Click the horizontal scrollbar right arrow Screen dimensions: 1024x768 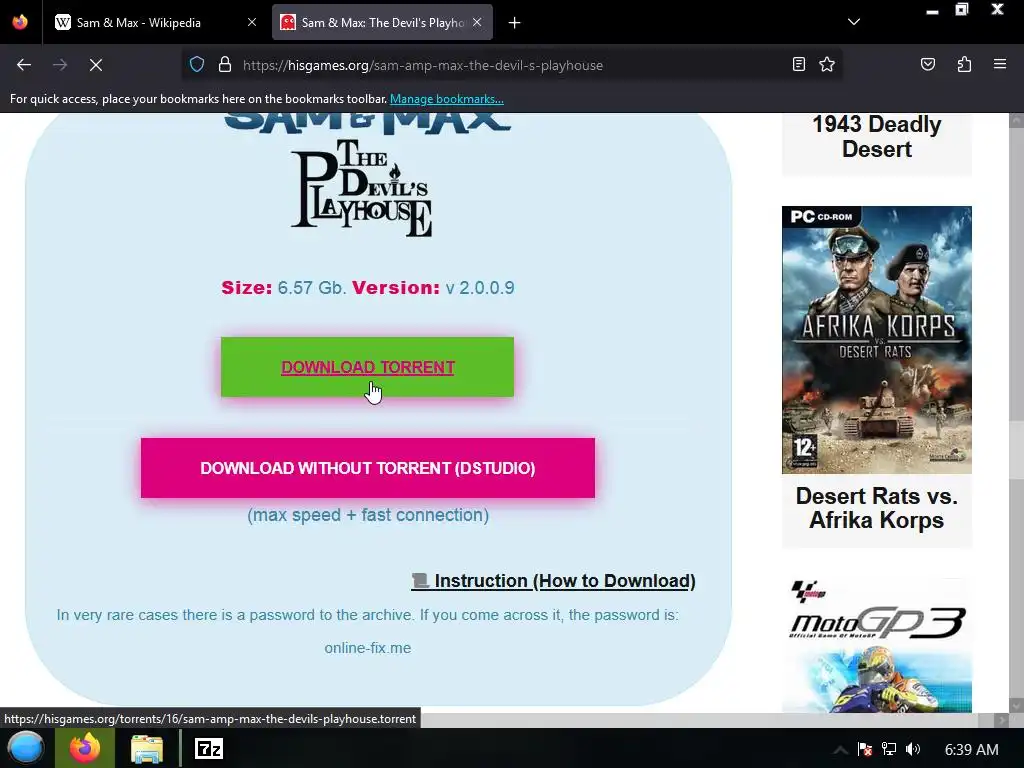(x=1001, y=720)
